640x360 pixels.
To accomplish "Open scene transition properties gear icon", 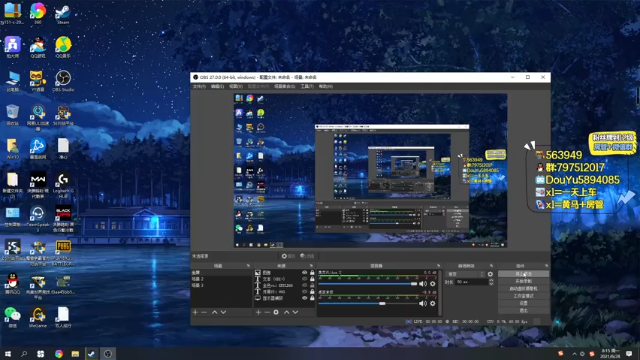I will pyautogui.click(x=490, y=274).
